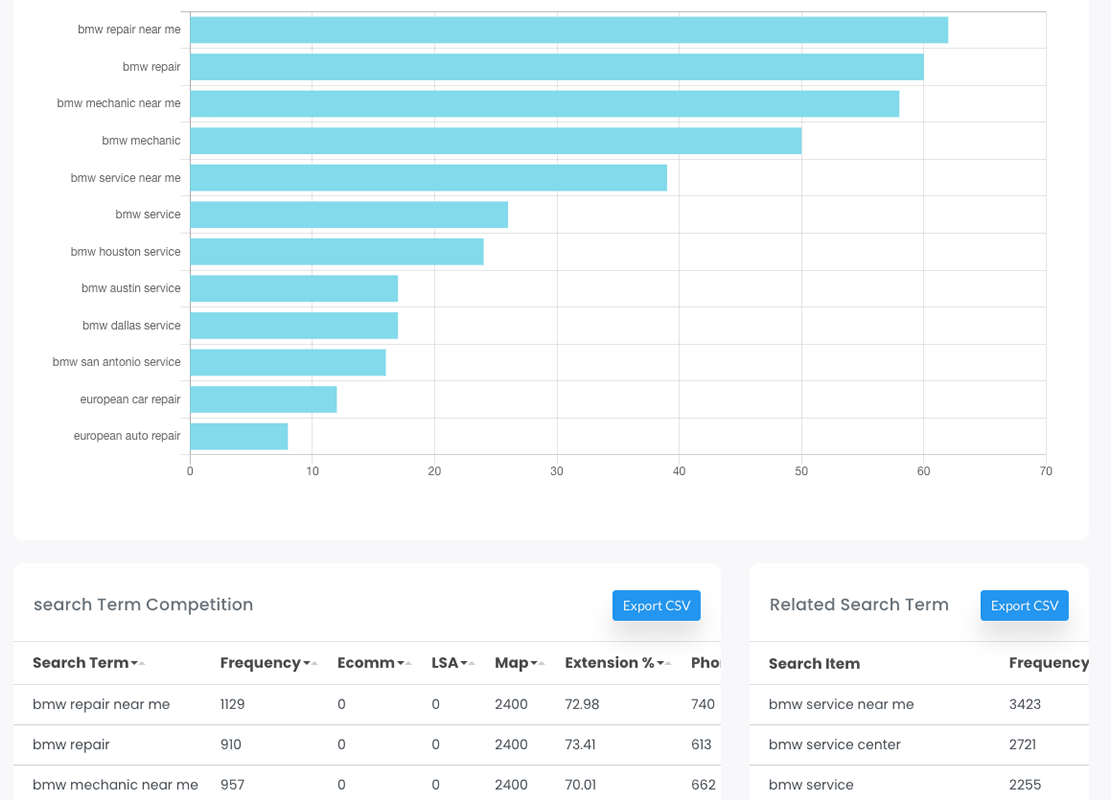Click phone value 613

(701, 745)
